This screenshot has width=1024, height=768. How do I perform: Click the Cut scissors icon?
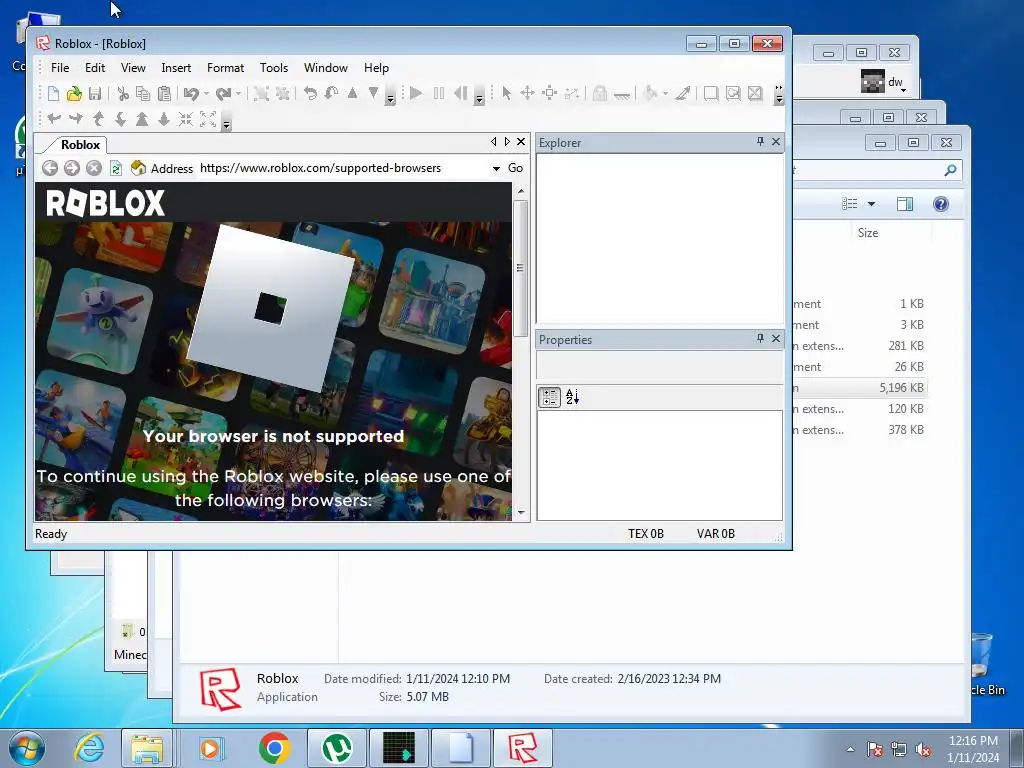pyautogui.click(x=123, y=93)
